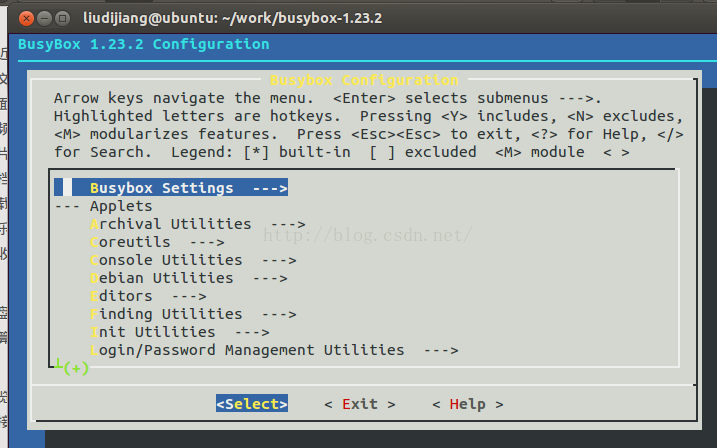The width and height of the screenshot is (717, 448).
Task: Open Editors submenu
Action: coord(148,296)
